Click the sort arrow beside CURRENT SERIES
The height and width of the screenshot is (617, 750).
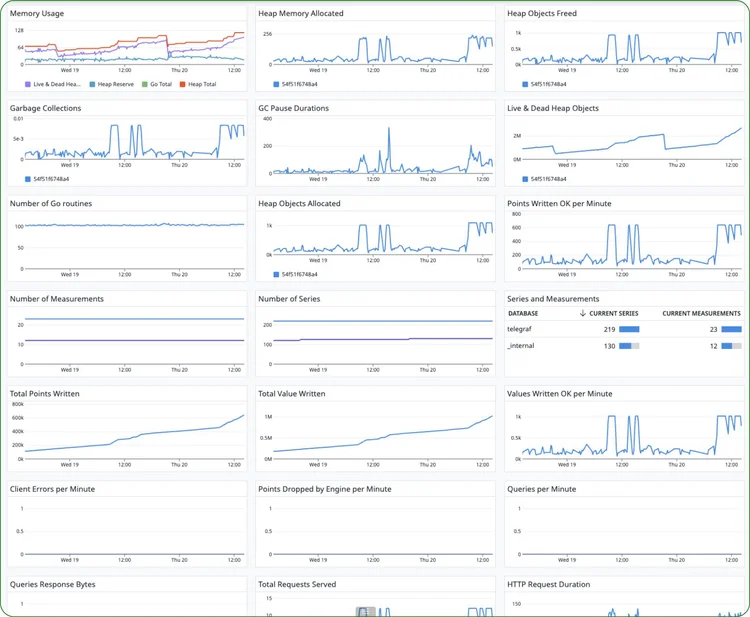point(583,313)
